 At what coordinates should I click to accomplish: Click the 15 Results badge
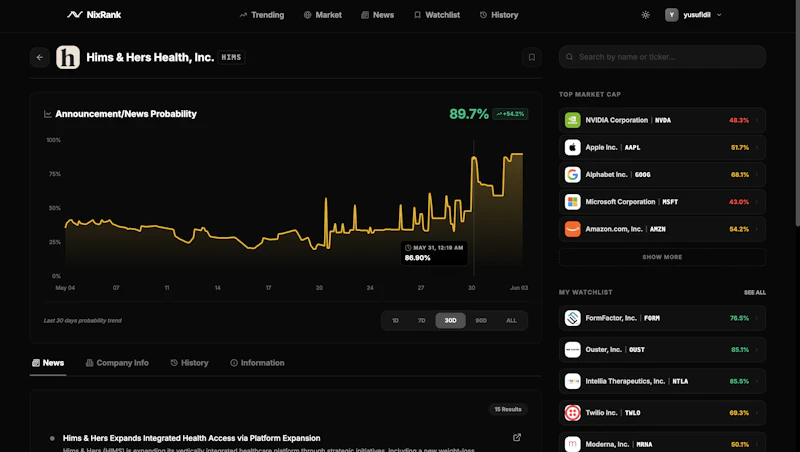508,409
